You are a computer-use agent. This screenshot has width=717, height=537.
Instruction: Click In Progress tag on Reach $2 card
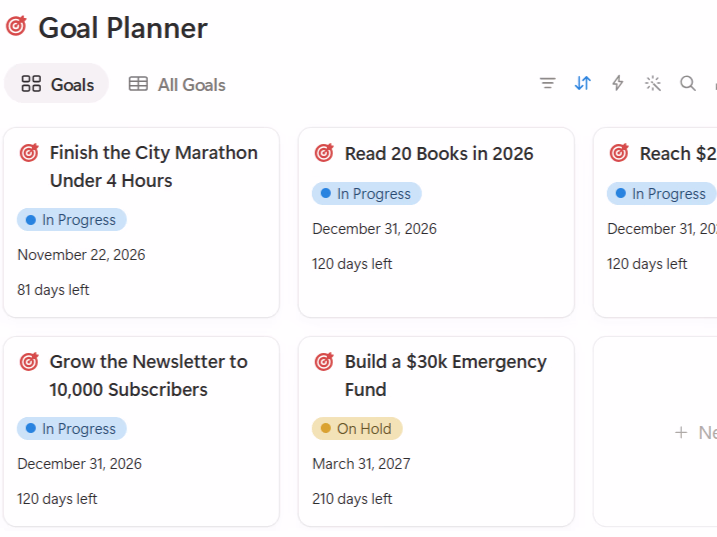(662, 194)
